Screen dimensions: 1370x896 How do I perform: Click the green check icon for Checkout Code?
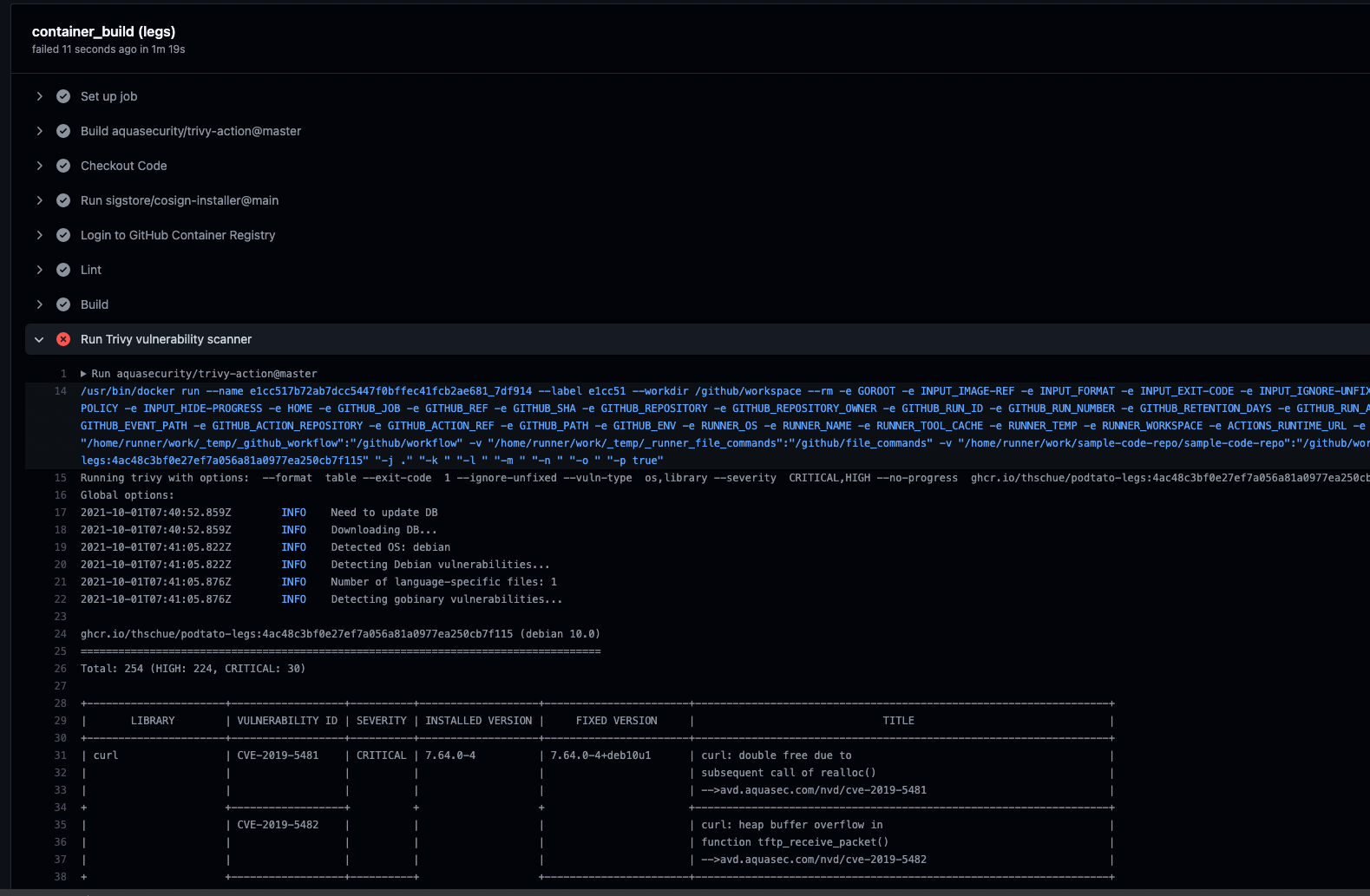pyautogui.click(x=63, y=166)
